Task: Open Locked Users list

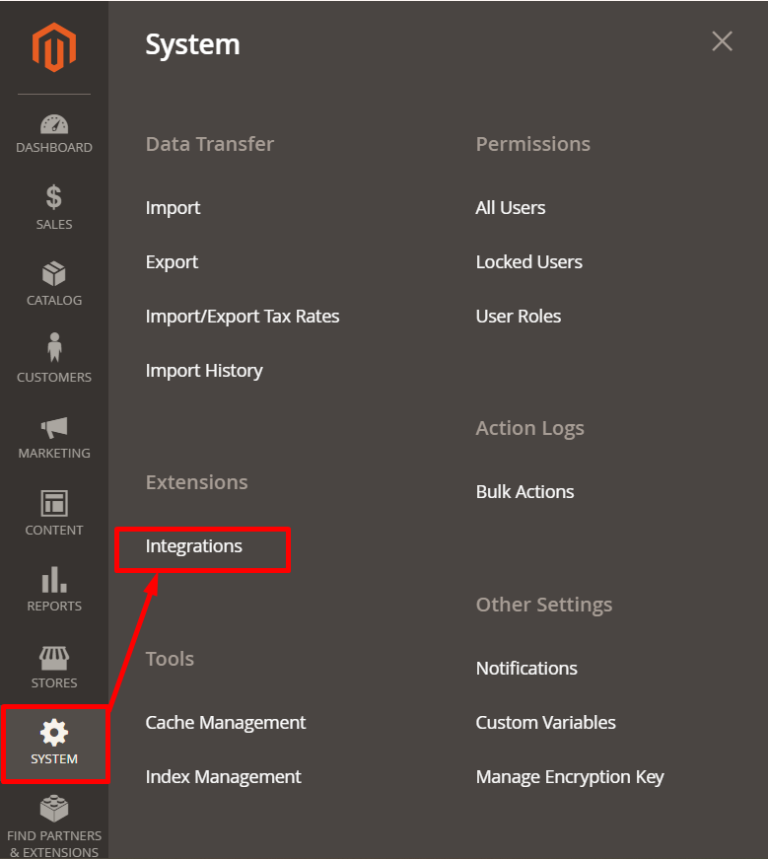Action: (529, 261)
